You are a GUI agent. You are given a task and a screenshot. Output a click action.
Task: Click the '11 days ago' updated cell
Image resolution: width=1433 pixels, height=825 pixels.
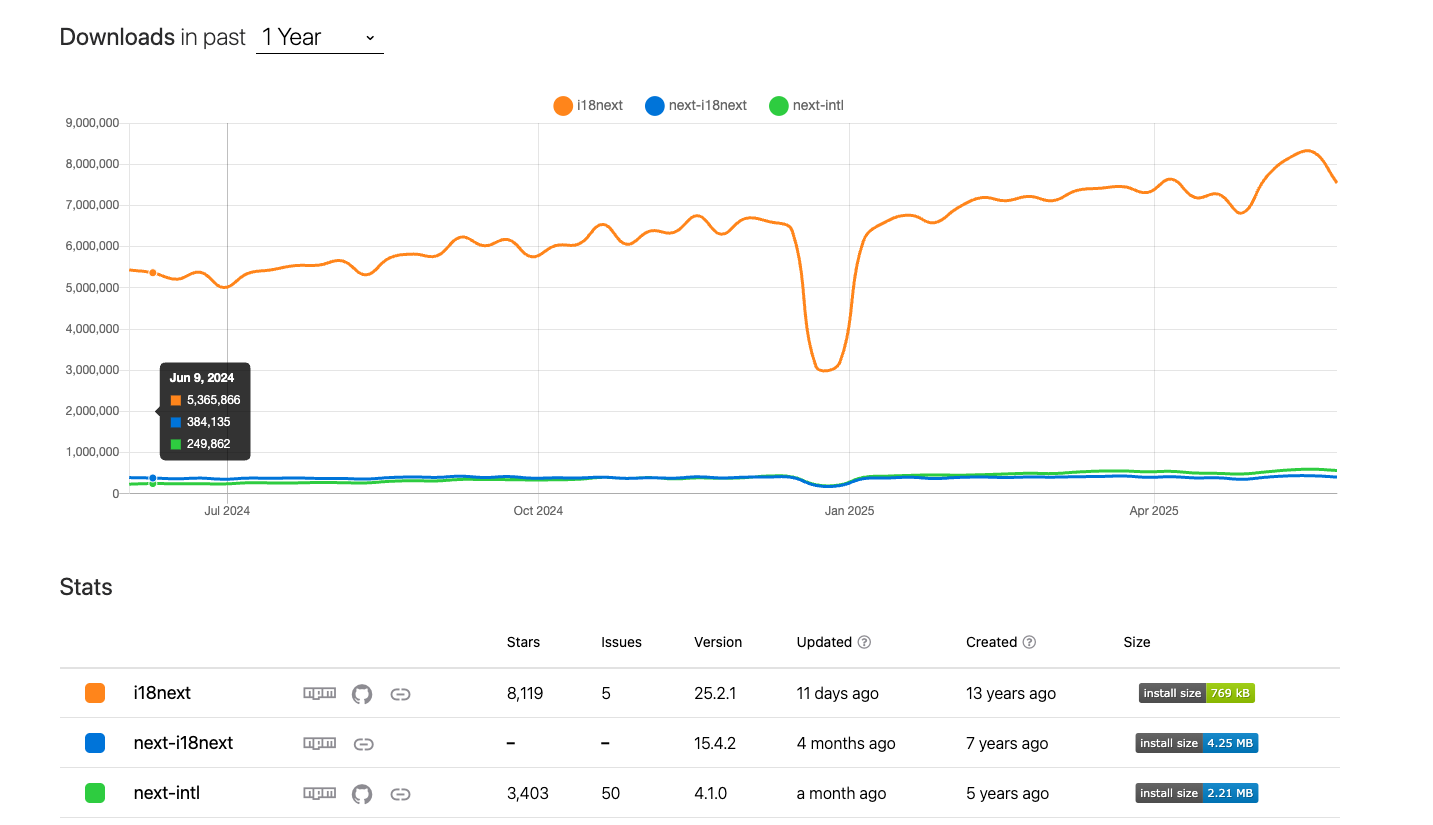coord(837,693)
